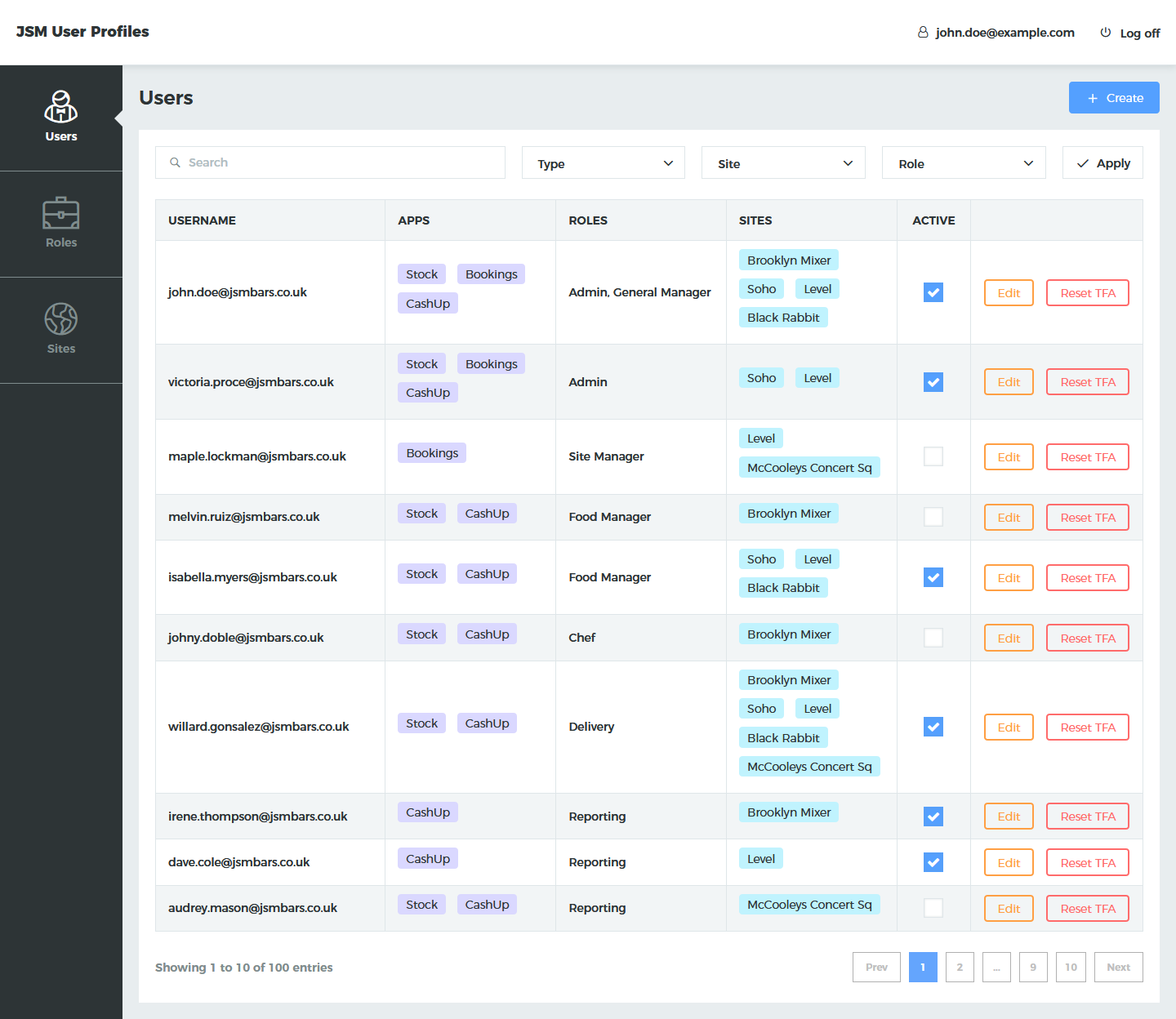The width and height of the screenshot is (1176, 1019).
Task: Open the Roles briefcase icon
Action: (x=61, y=214)
